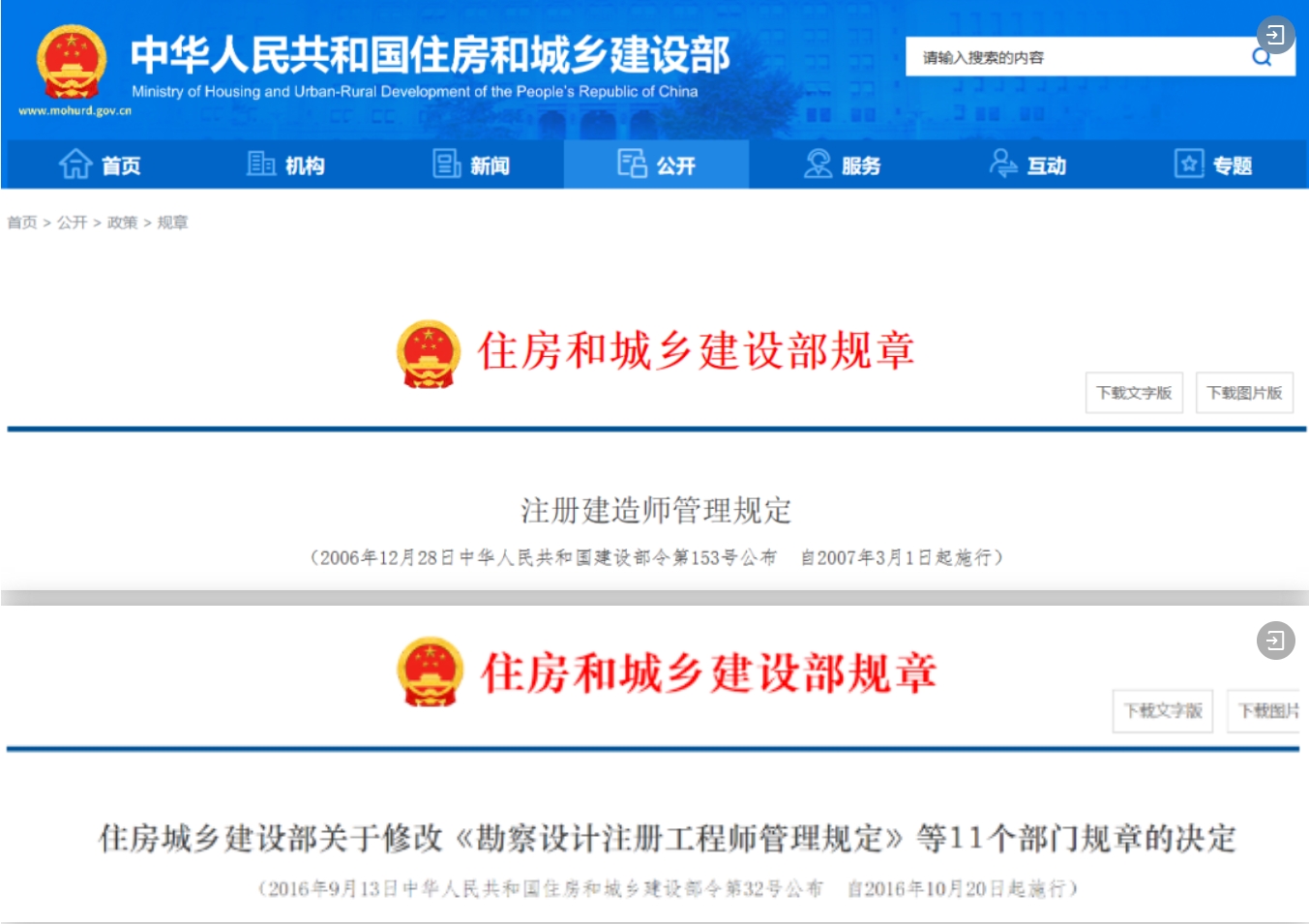The height and width of the screenshot is (924, 1309).
Task: Click the house icon beside 首页
Action: tap(75, 164)
